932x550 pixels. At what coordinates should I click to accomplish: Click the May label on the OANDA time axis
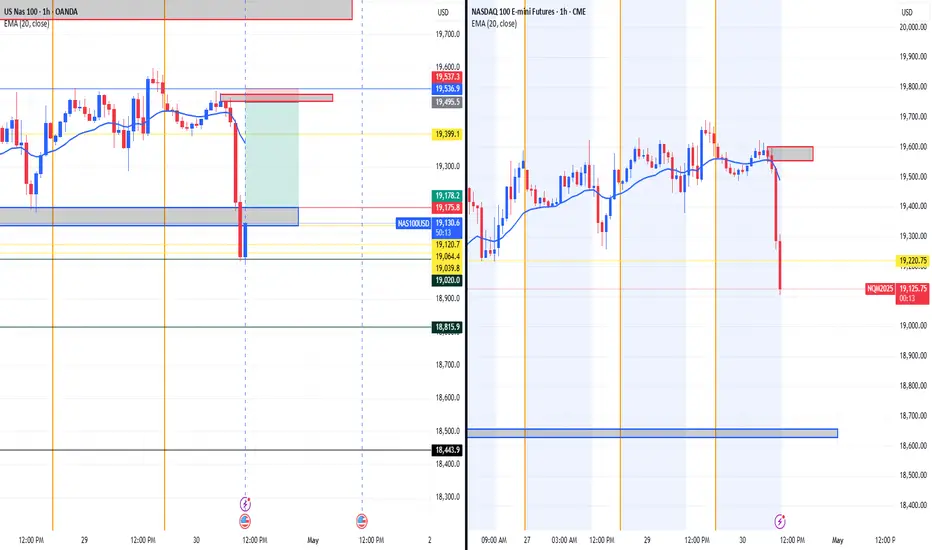313,540
